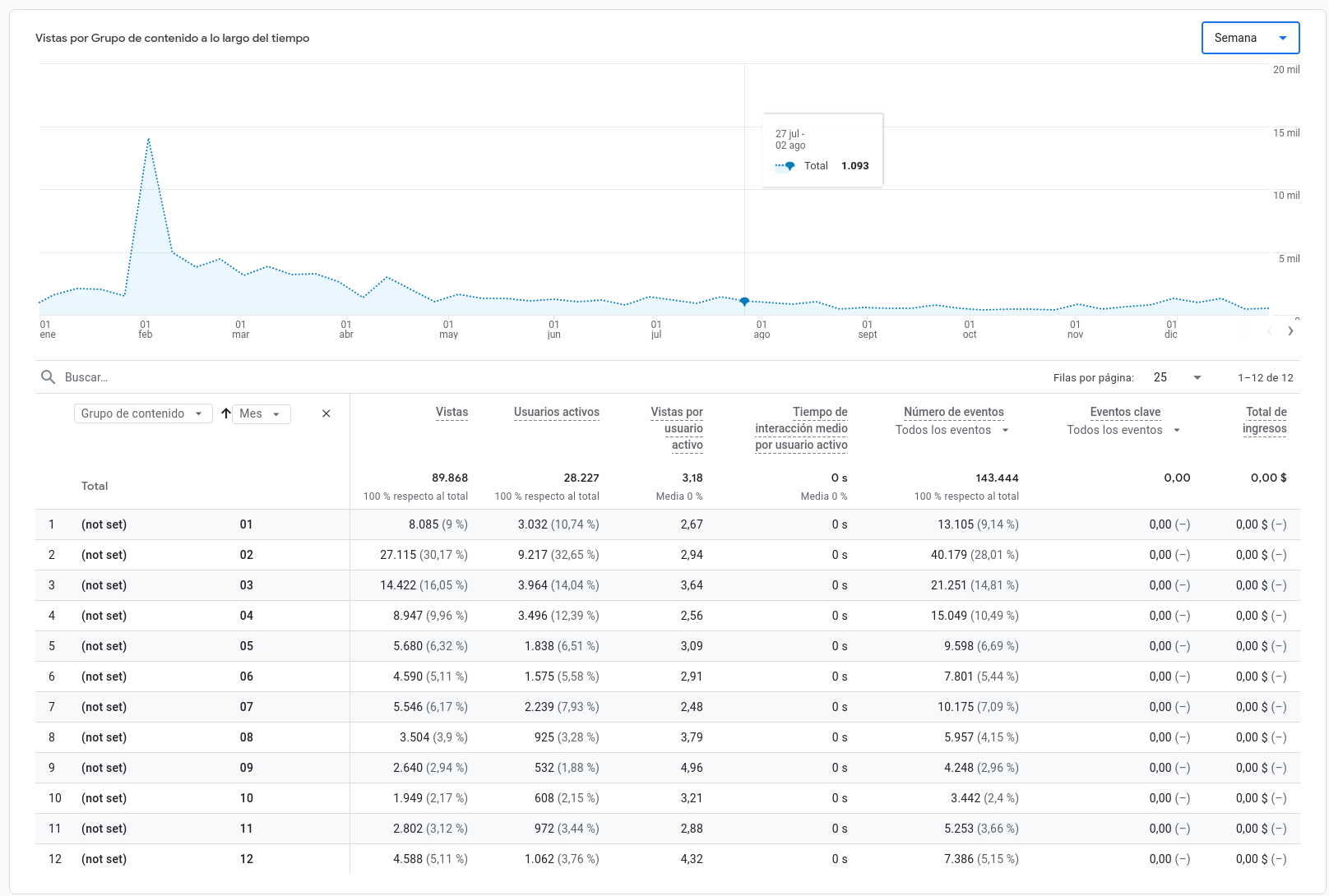Click the search magnifier icon

(48, 377)
